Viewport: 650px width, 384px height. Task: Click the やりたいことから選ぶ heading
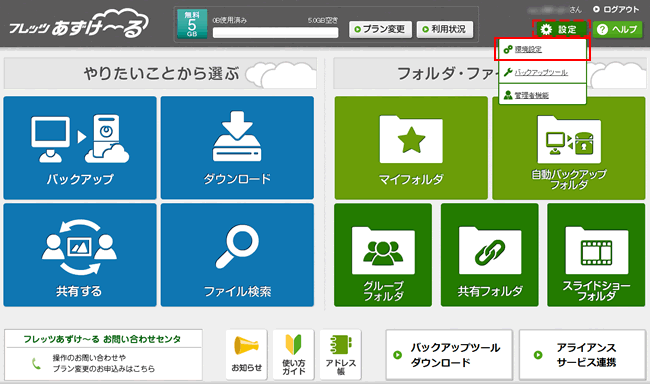click(x=161, y=73)
